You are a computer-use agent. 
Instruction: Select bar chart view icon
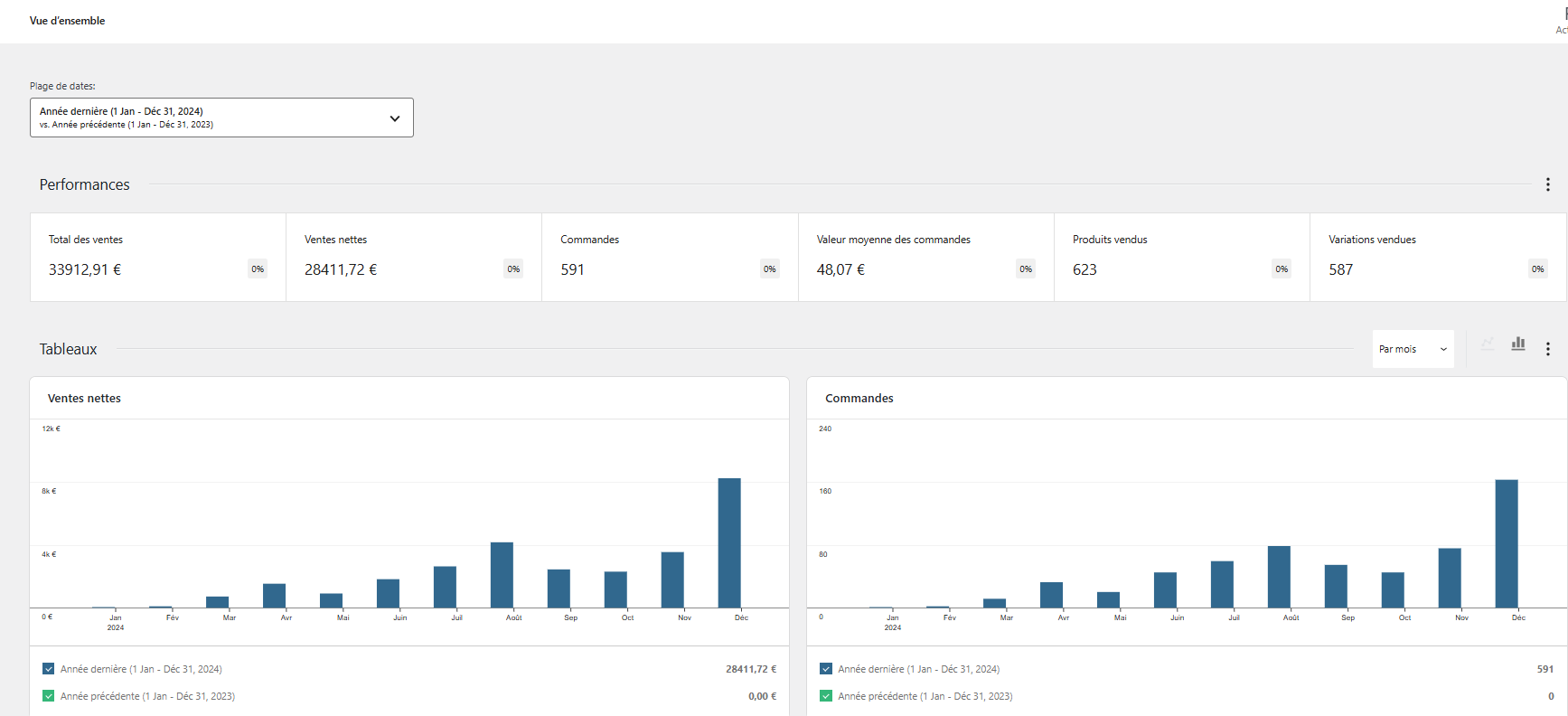1518,344
